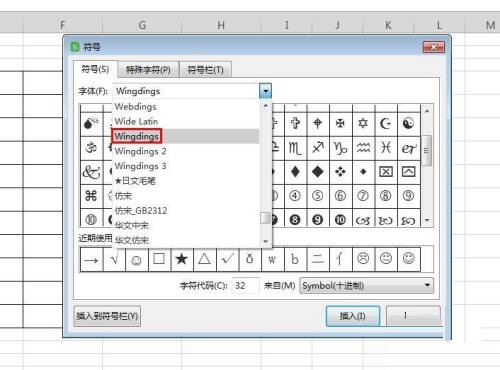Choose the circled number 7 symbol
500x370 pixels.
pos(363,196)
